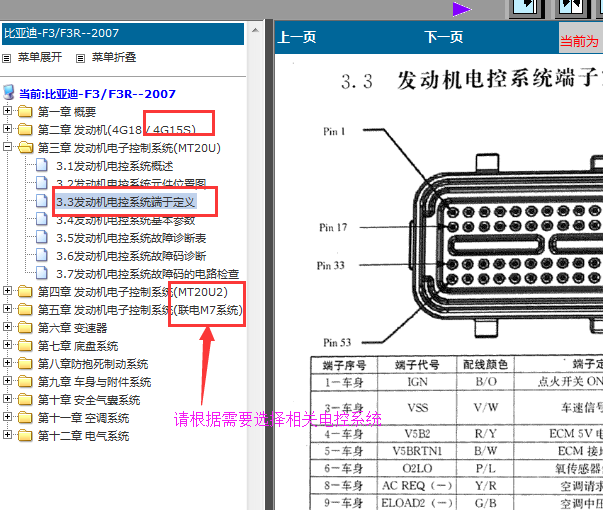
Task: Click the 菜单折叠 link
Action: [114, 57]
